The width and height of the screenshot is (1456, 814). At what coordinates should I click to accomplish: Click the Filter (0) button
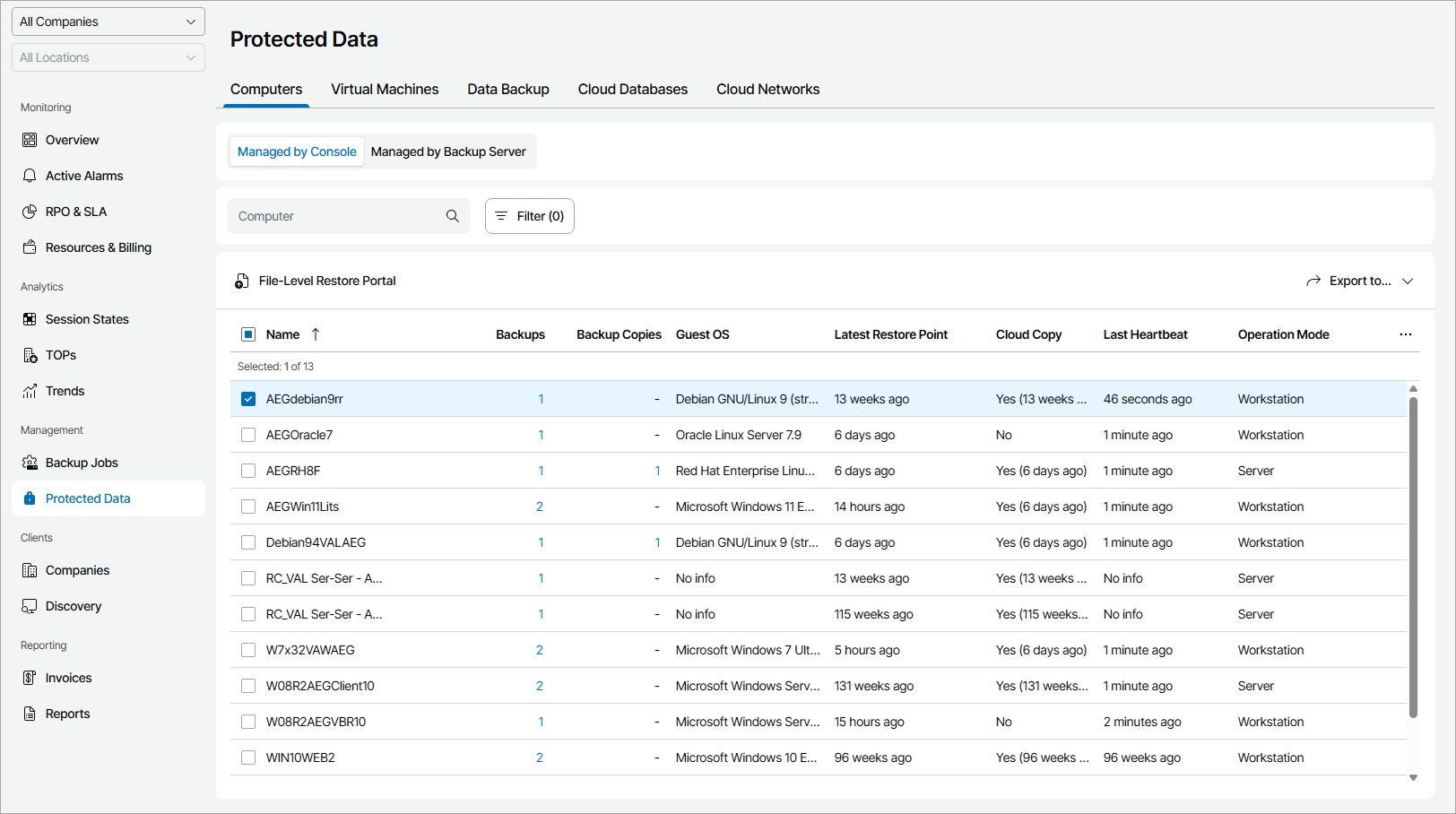[530, 216]
